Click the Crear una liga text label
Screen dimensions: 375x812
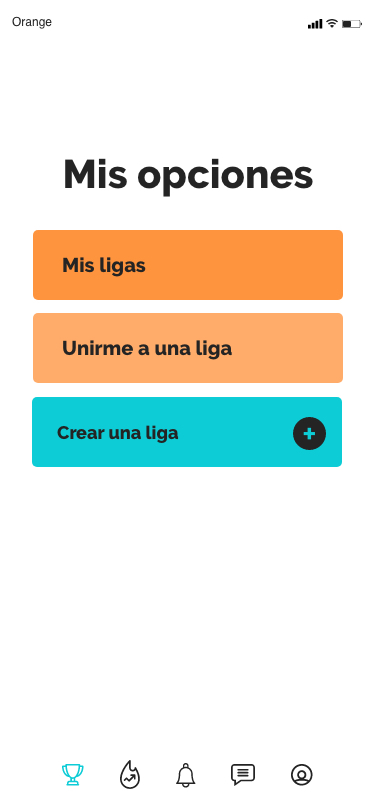118,433
